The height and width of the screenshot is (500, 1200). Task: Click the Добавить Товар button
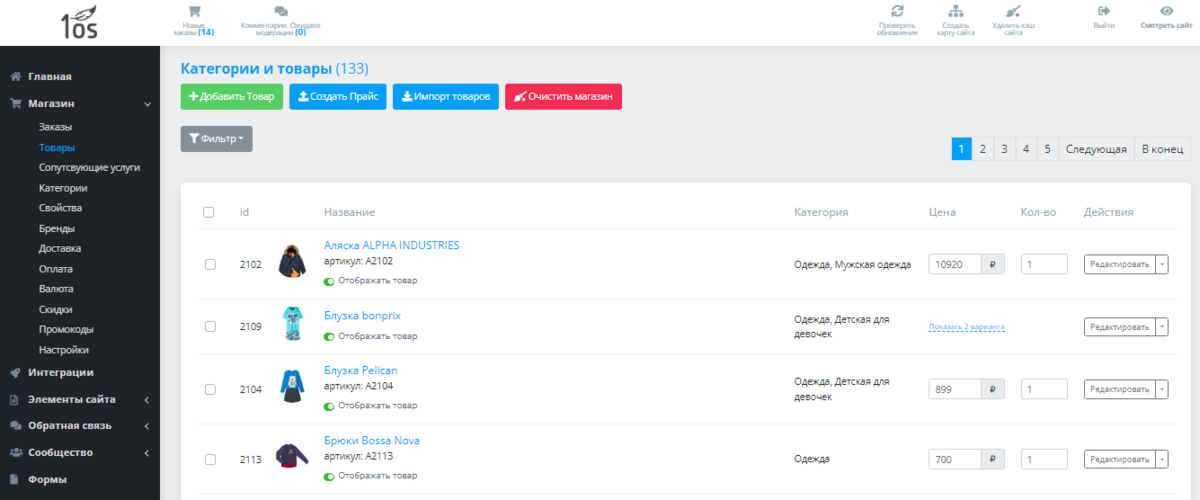(x=231, y=97)
